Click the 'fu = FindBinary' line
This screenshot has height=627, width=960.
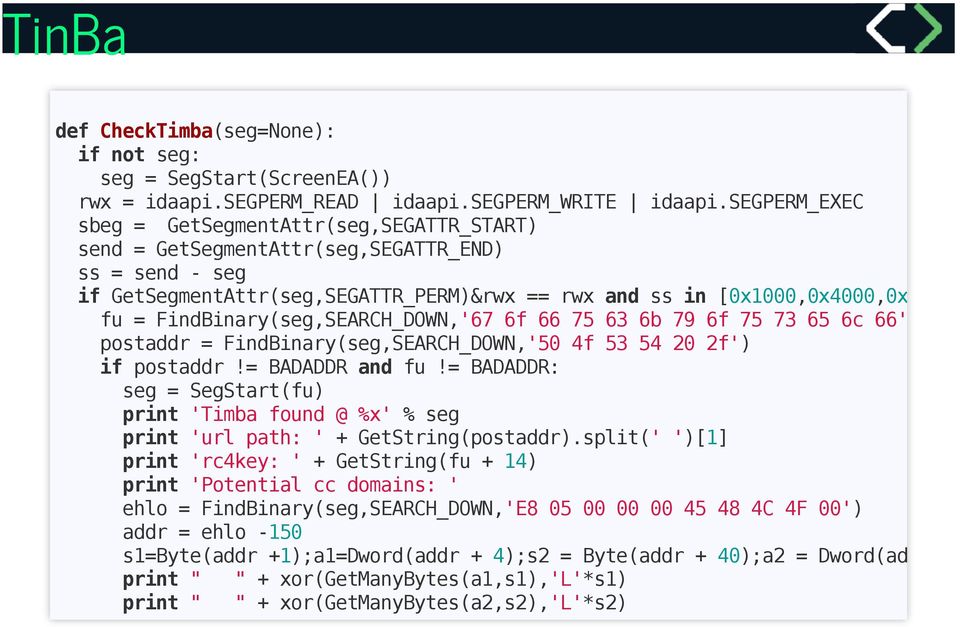pos(503,320)
